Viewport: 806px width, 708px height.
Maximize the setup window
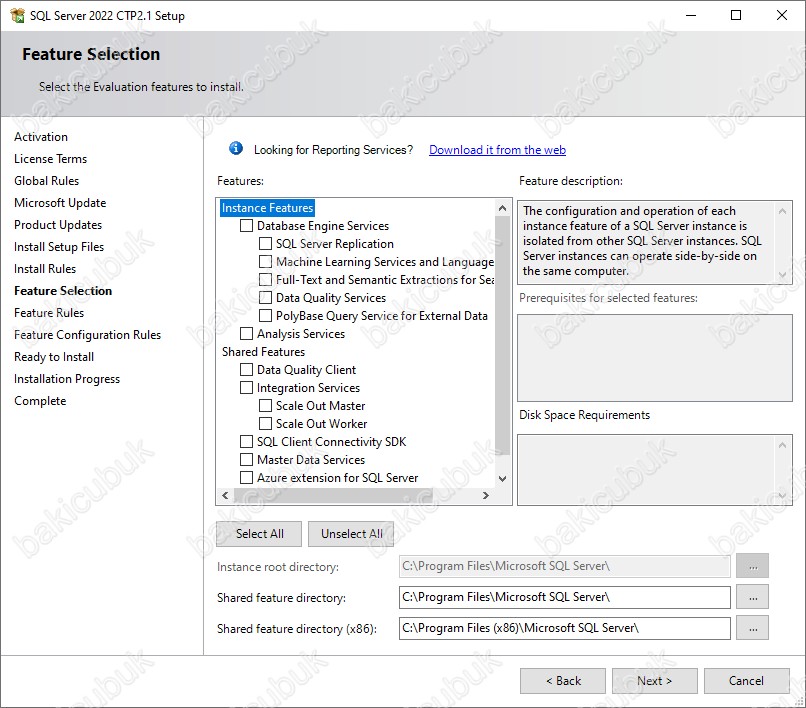point(736,15)
